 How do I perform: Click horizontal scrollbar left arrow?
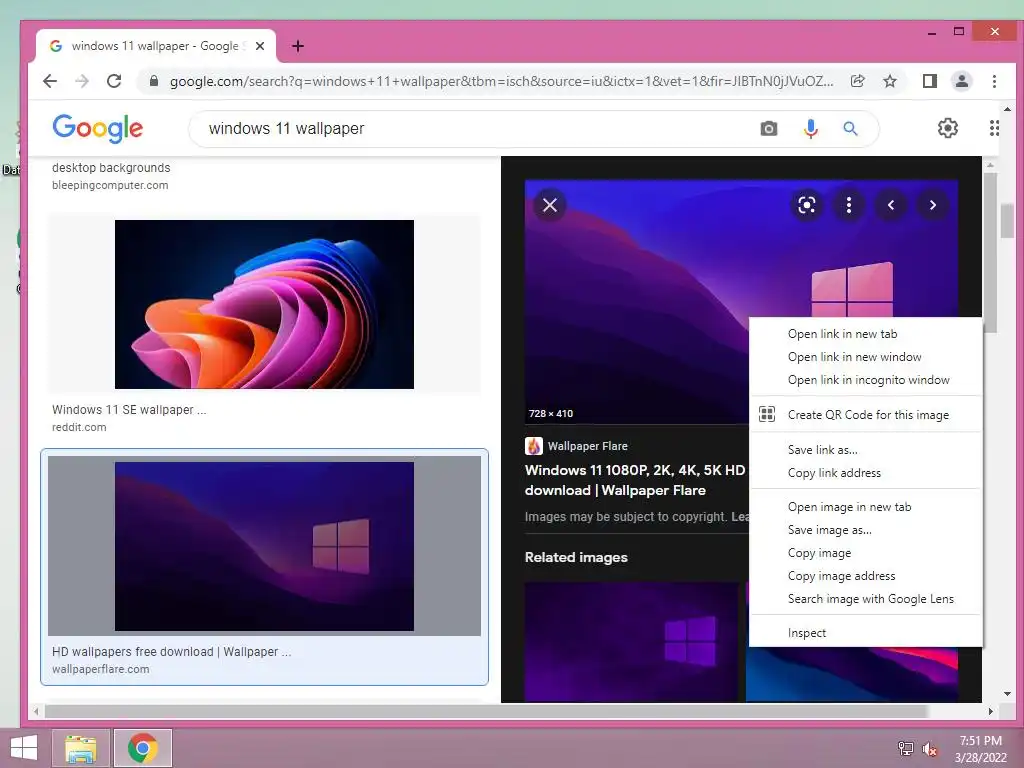(x=36, y=711)
